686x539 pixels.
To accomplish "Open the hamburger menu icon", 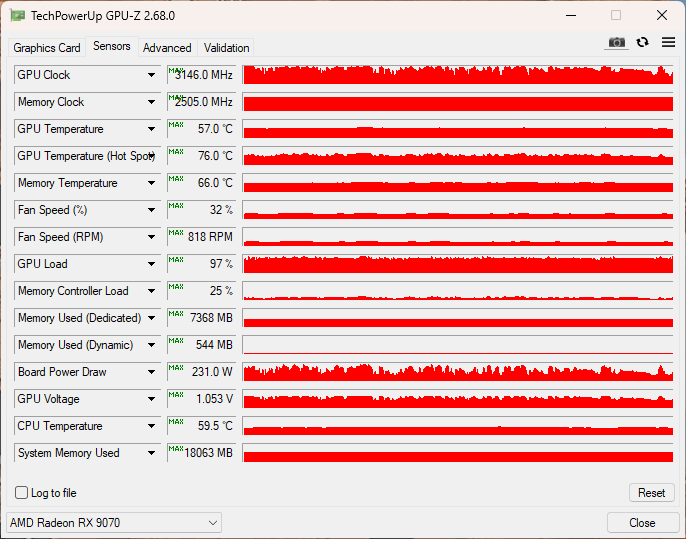I will coord(668,42).
